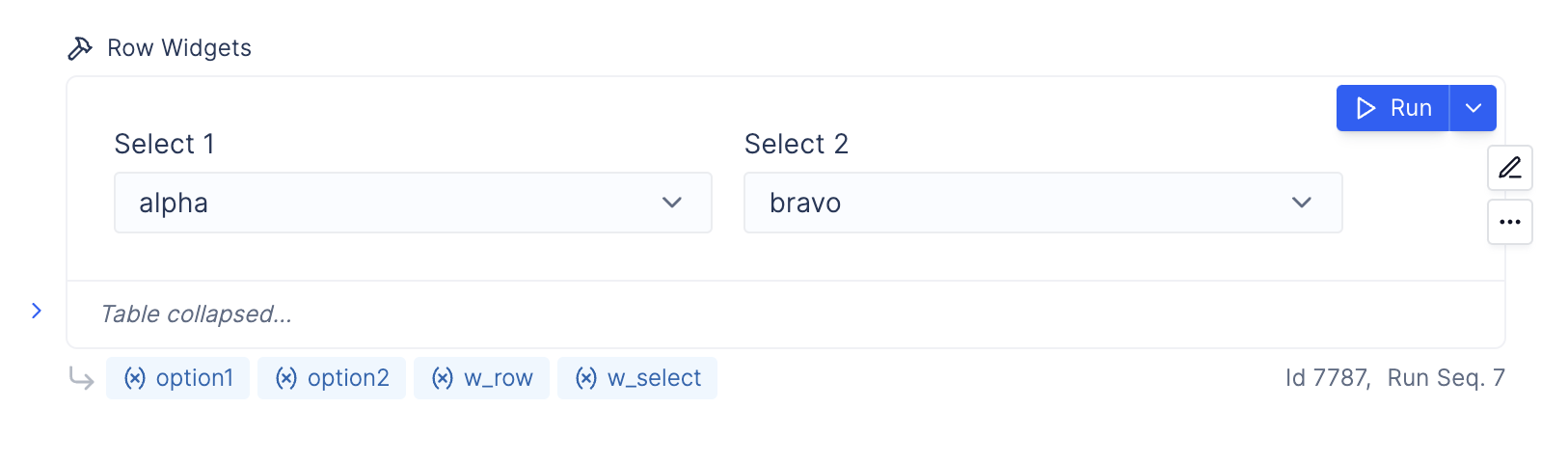This screenshot has height=463, width=1568.
Task: Click the pencil edit icon
Action: 1510,168
